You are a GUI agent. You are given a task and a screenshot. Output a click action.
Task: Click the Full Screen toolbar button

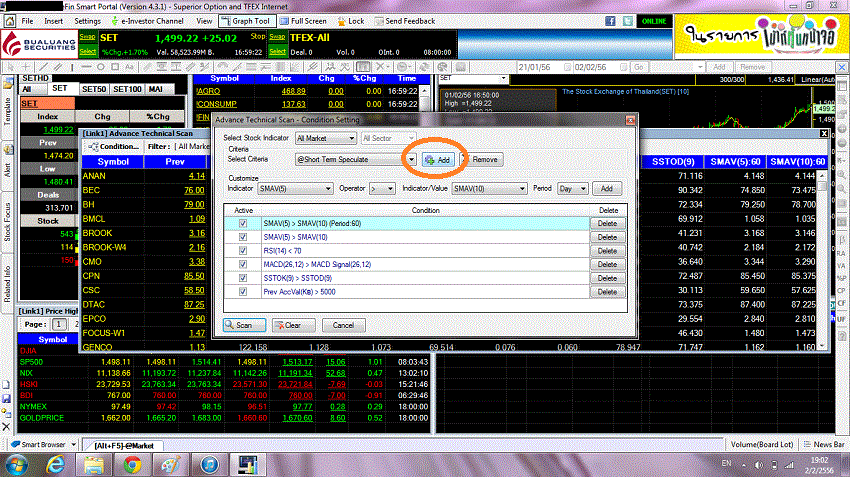(x=304, y=21)
